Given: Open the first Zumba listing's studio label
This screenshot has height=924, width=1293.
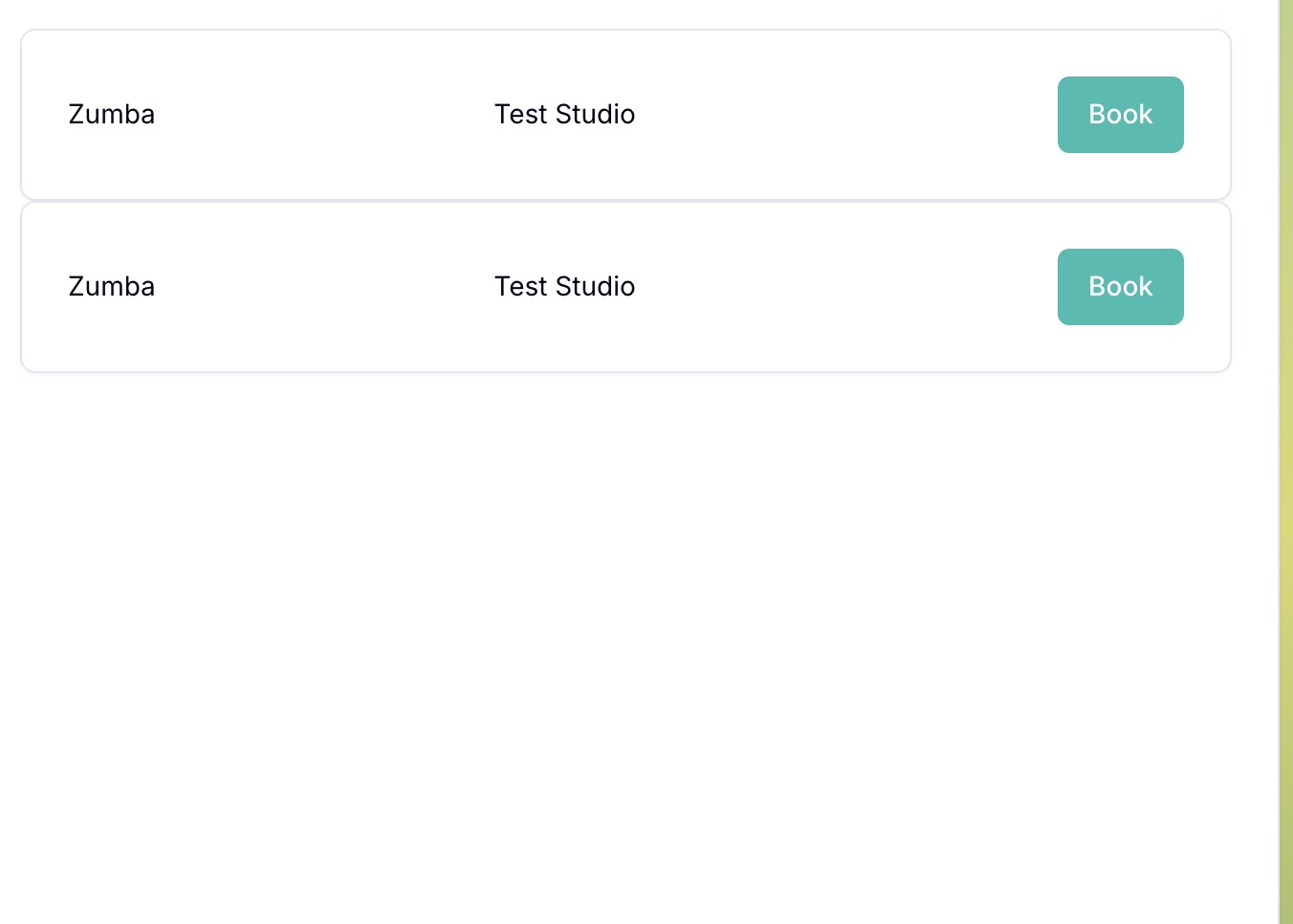Looking at the screenshot, I should click(564, 115).
